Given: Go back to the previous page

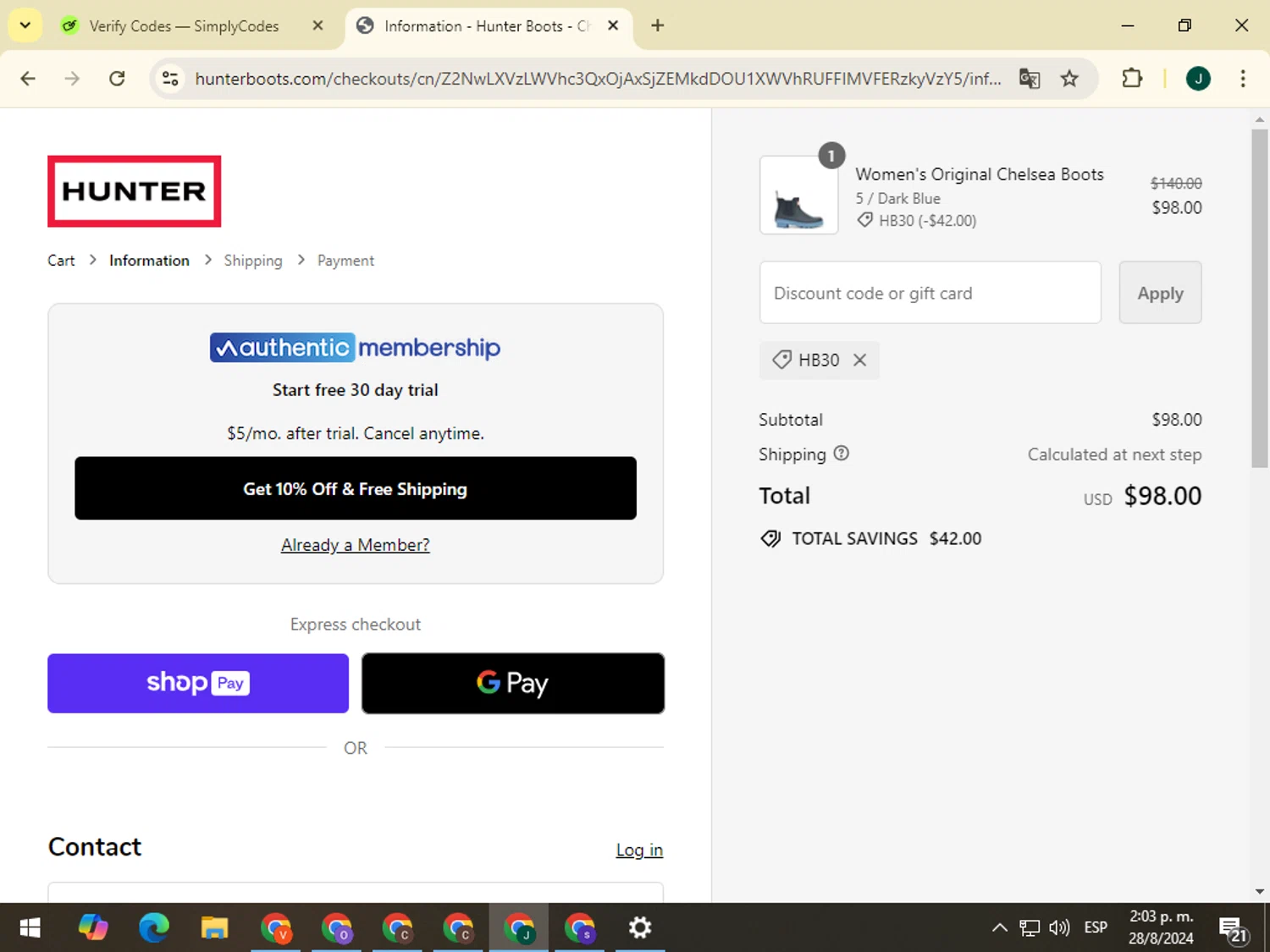Looking at the screenshot, I should click(x=28, y=79).
